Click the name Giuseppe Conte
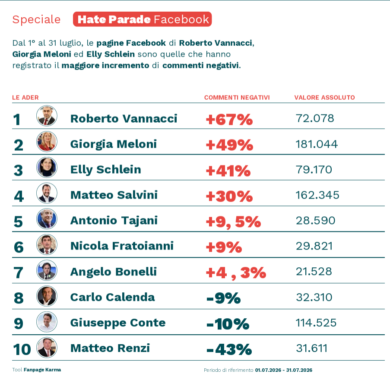390x380 pixels. pyautogui.click(x=118, y=323)
